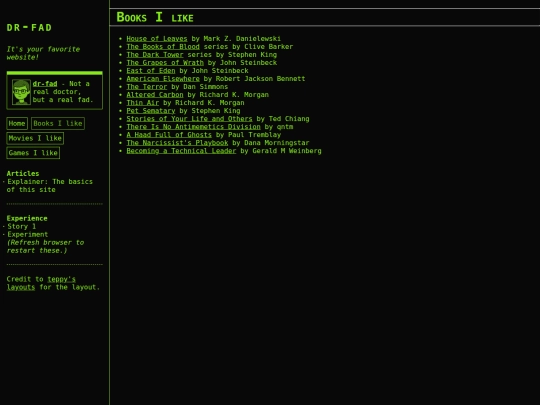Screen dimensions: 540x405
Task: Open There Is No Antimemetics Division link
Action: coord(194,127)
